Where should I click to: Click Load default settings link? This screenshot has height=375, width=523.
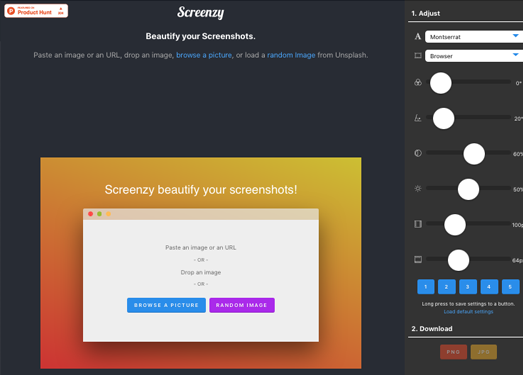tap(468, 312)
